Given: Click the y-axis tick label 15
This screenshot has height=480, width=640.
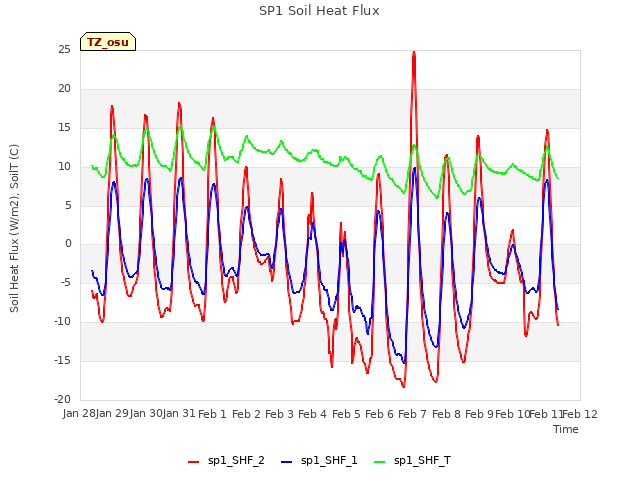Looking at the screenshot, I should click(64, 128).
